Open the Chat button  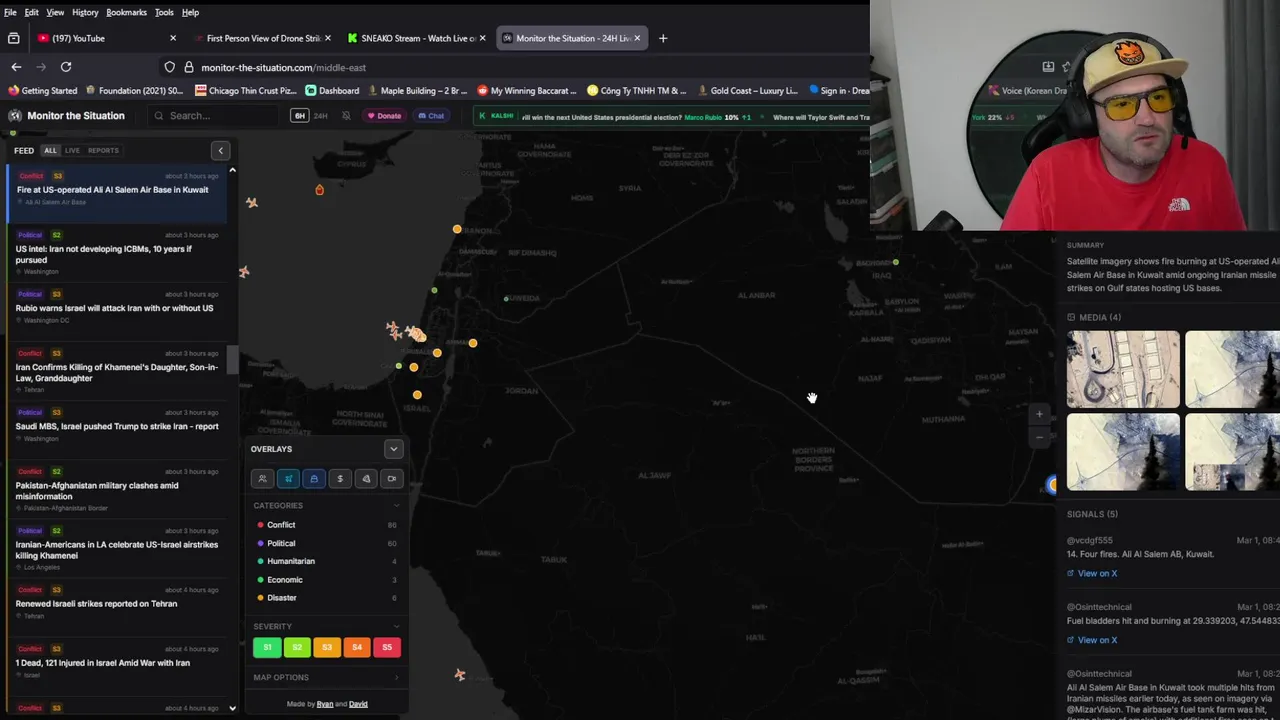pyautogui.click(x=431, y=116)
